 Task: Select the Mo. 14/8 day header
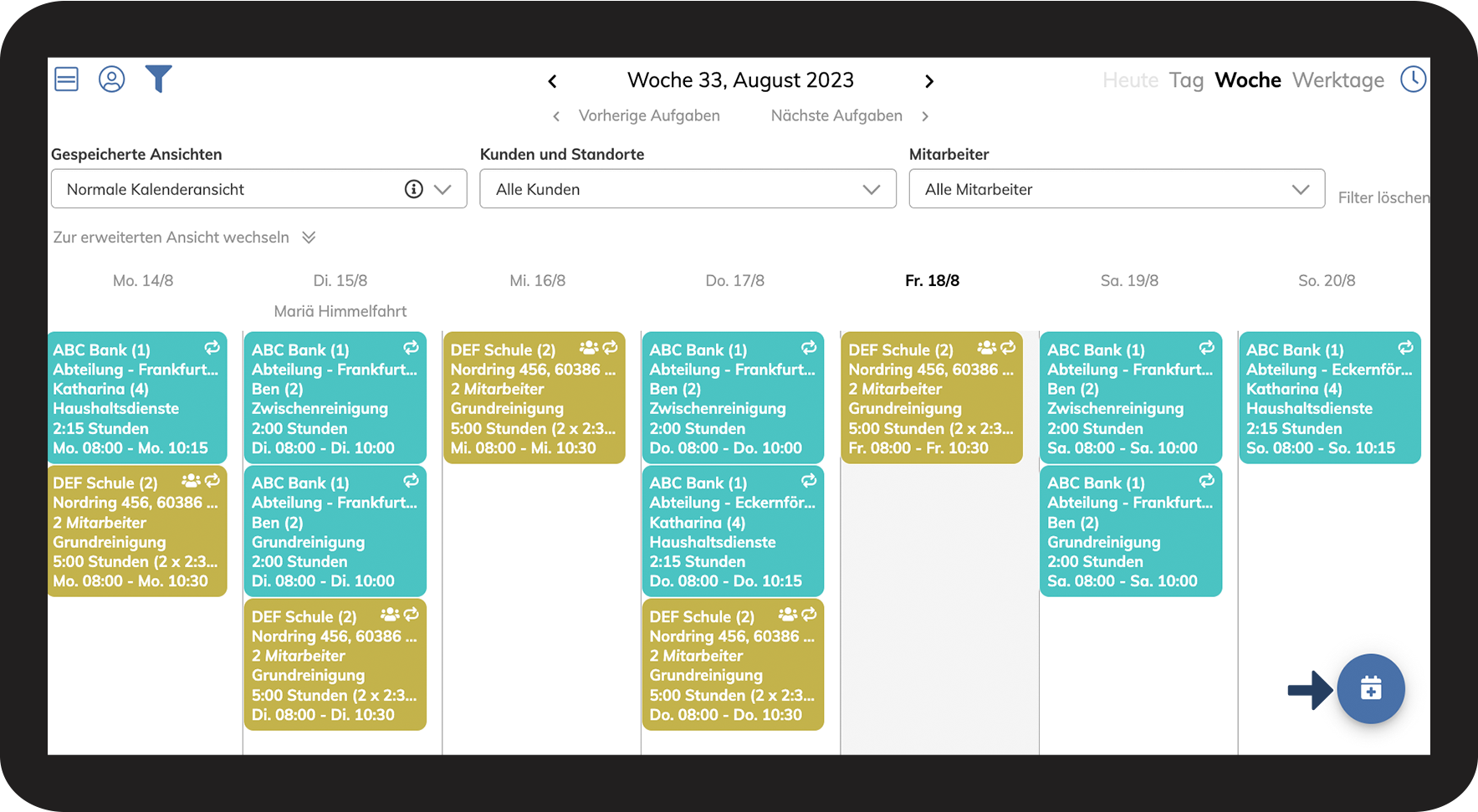(x=143, y=281)
